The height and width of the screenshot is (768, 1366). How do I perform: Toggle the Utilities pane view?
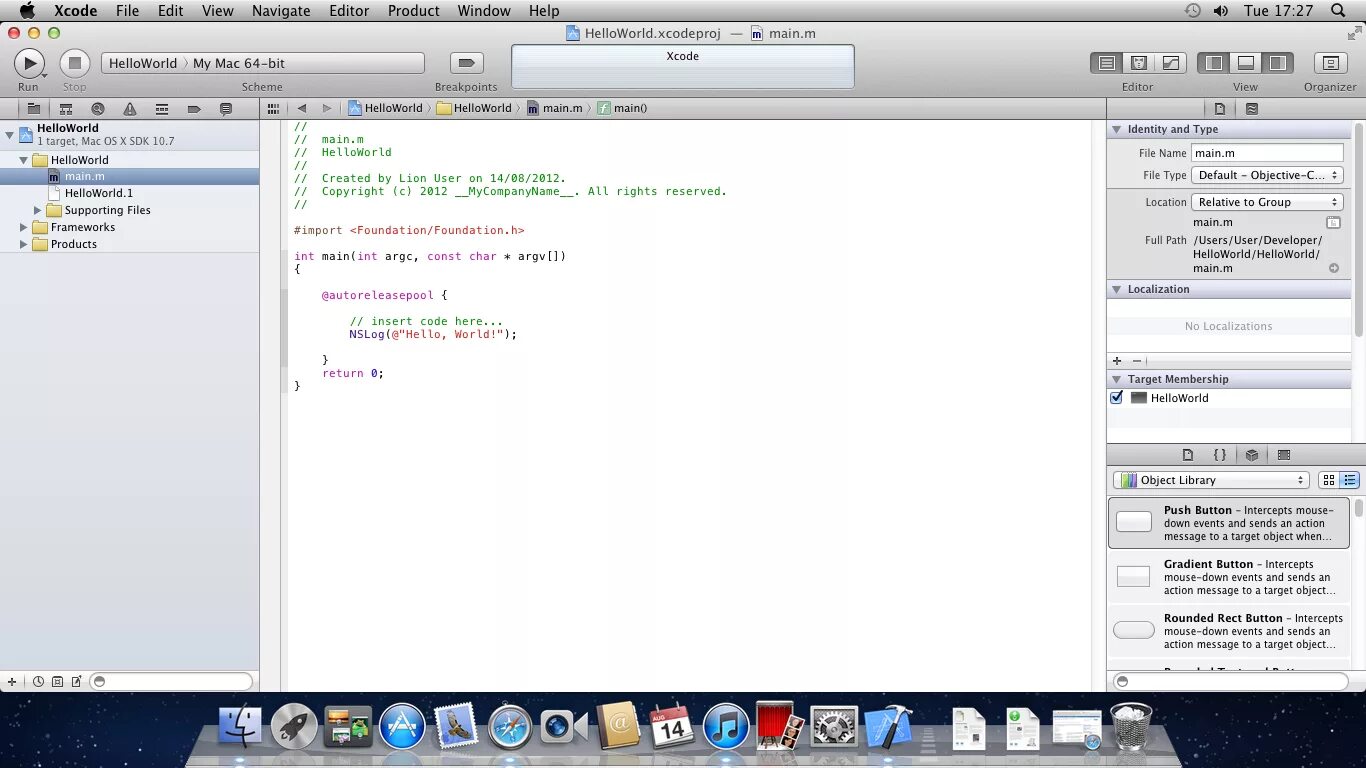point(1278,63)
